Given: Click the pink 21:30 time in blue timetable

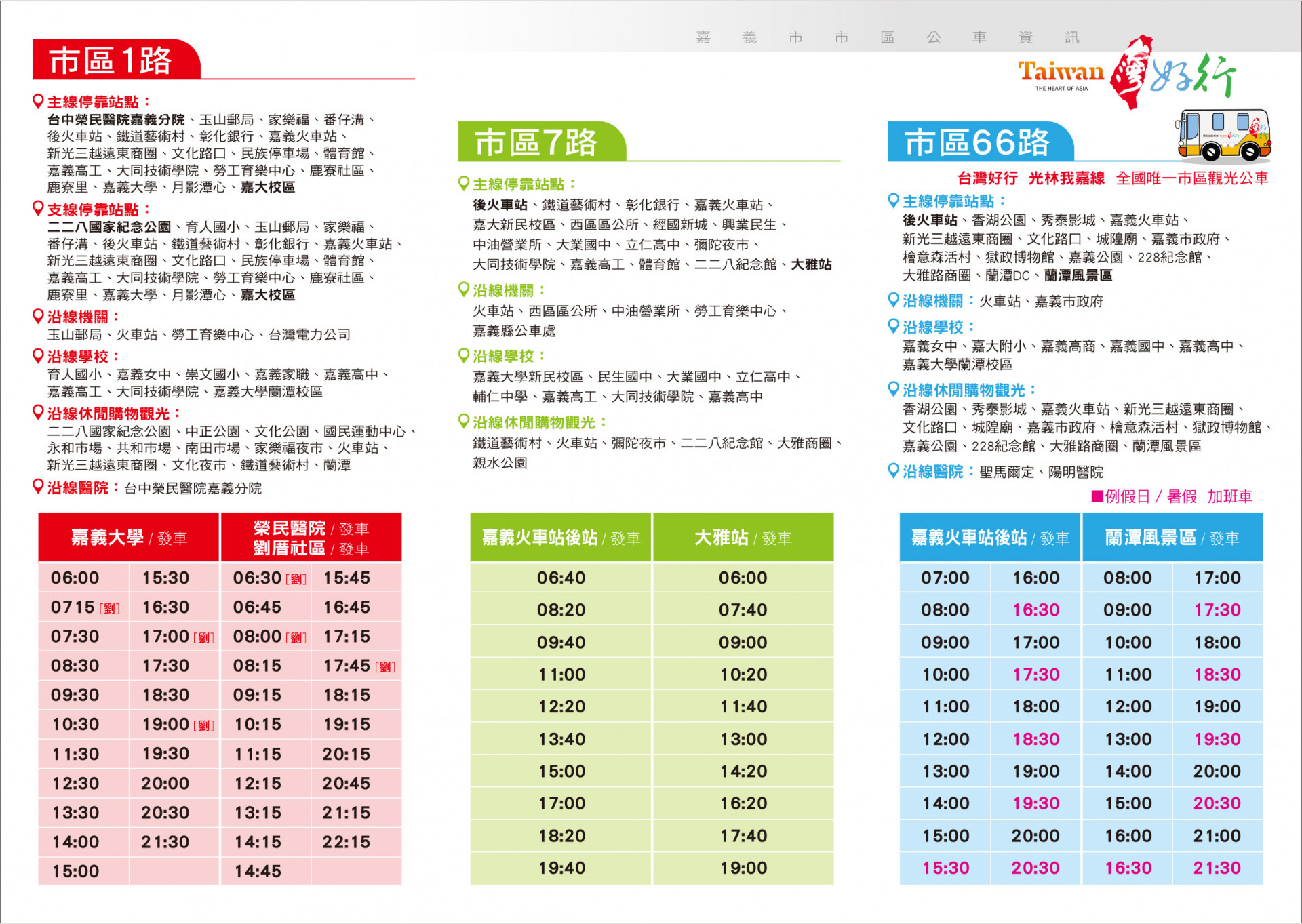Looking at the screenshot, I should [x=1217, y=868].
